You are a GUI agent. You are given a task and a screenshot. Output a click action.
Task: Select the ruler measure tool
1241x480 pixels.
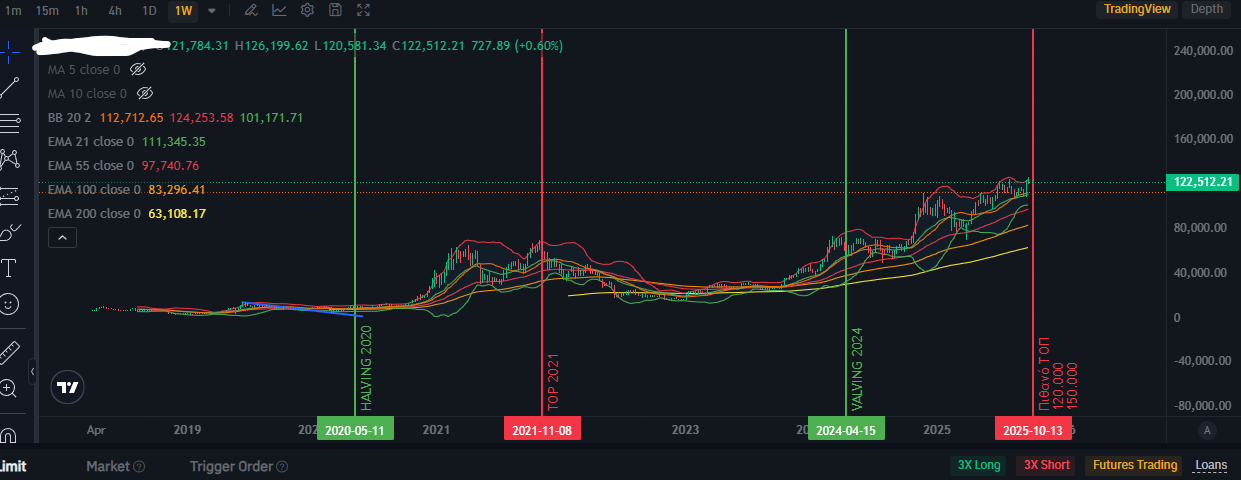(x=9, y=351)
